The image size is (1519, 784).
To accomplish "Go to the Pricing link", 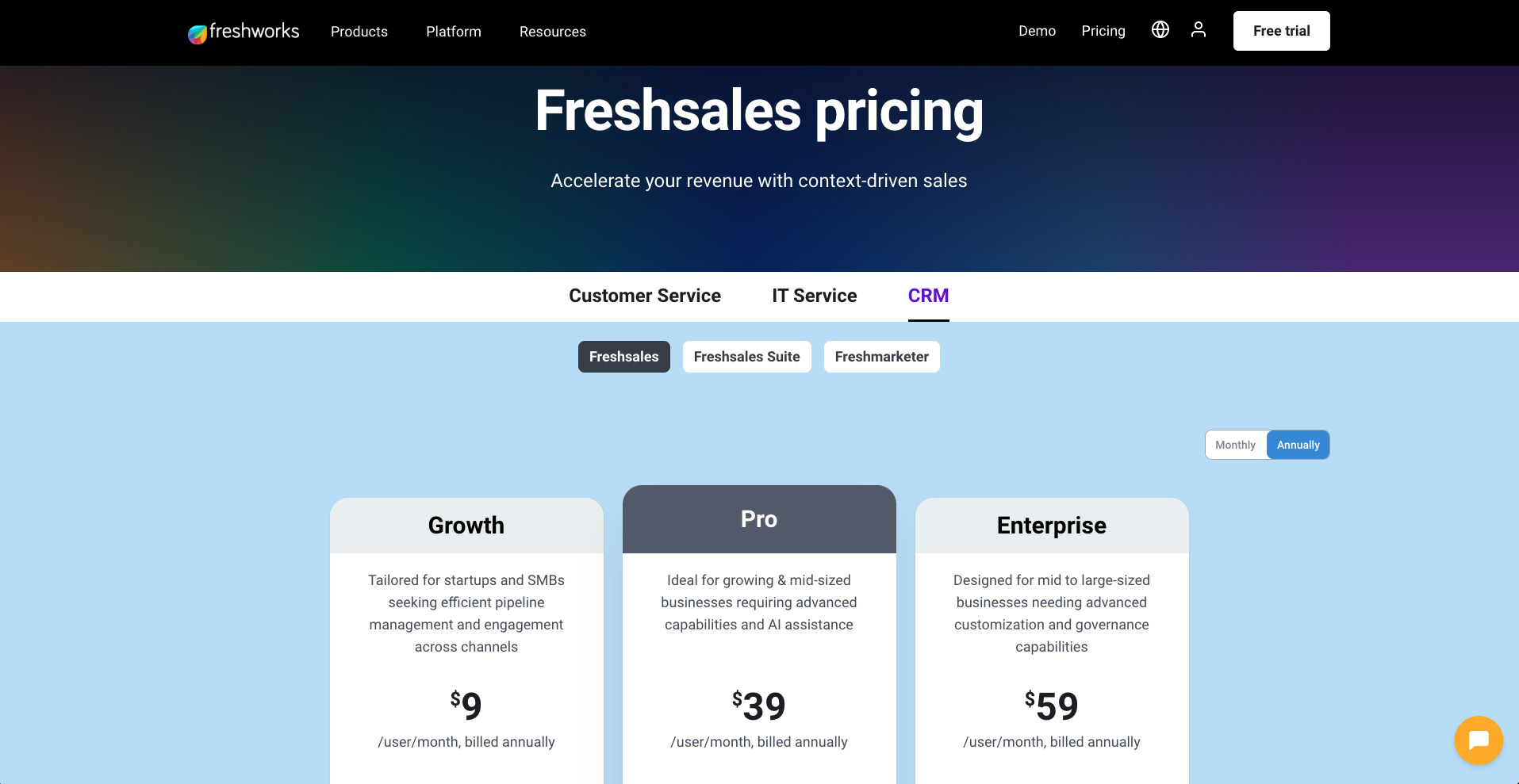I will tap(1103, 31).
